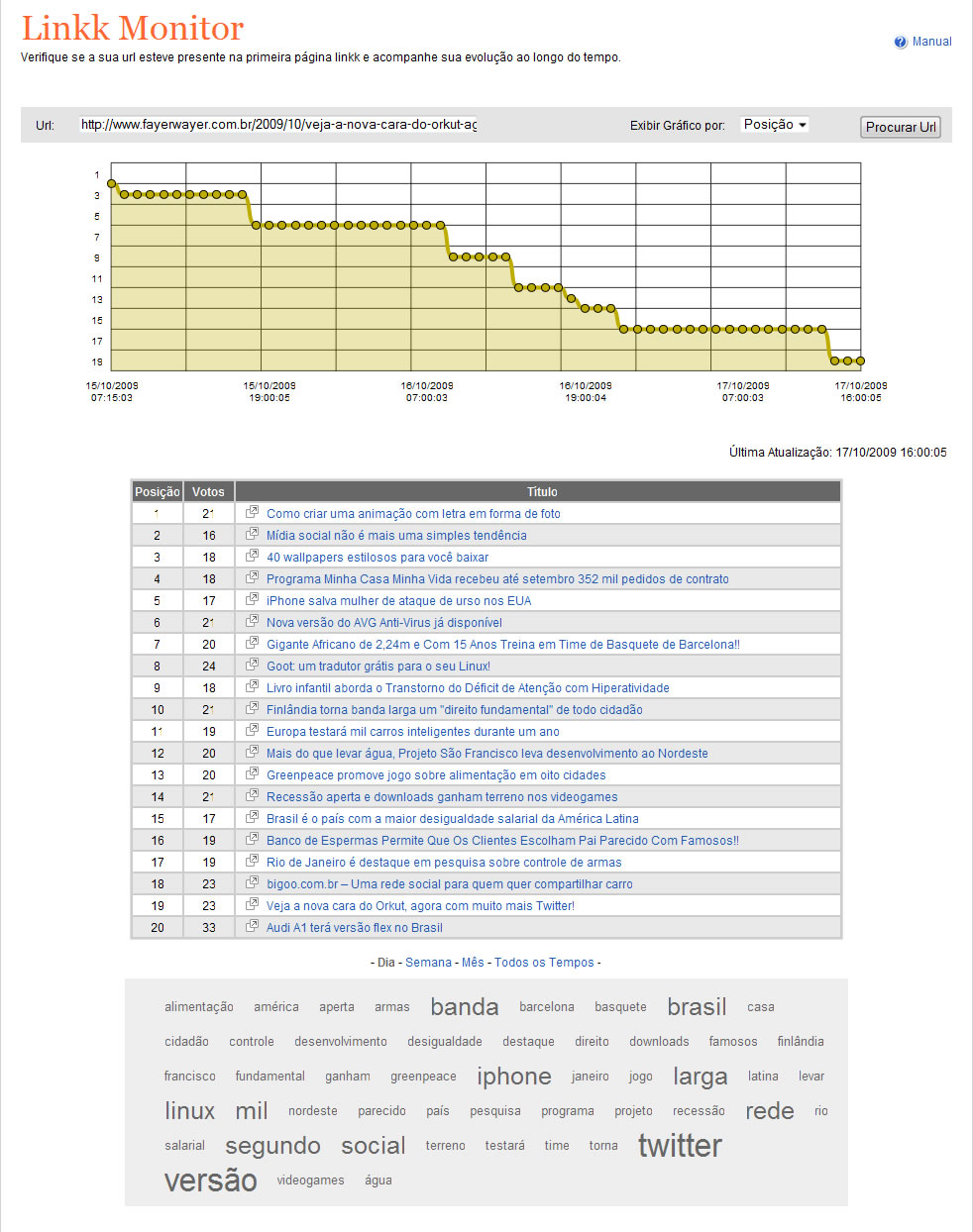
Task: Click external link icon beside 'iPhone salva mulher'
Action: (252, 600)
